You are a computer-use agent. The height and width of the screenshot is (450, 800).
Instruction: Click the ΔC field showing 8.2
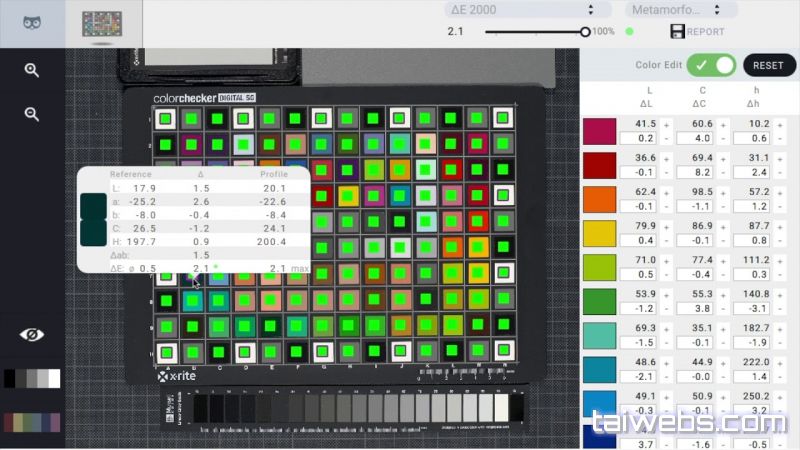click(695, 172)
